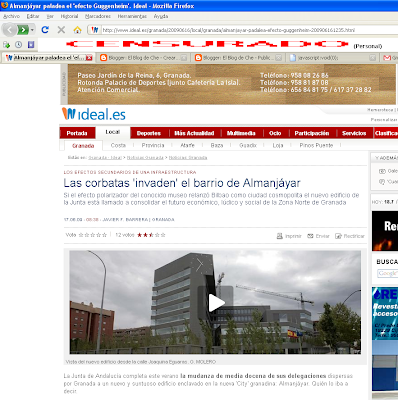Select the Atarfe subsection
Viewport: 398px width, 400px height.
[188, 145]
